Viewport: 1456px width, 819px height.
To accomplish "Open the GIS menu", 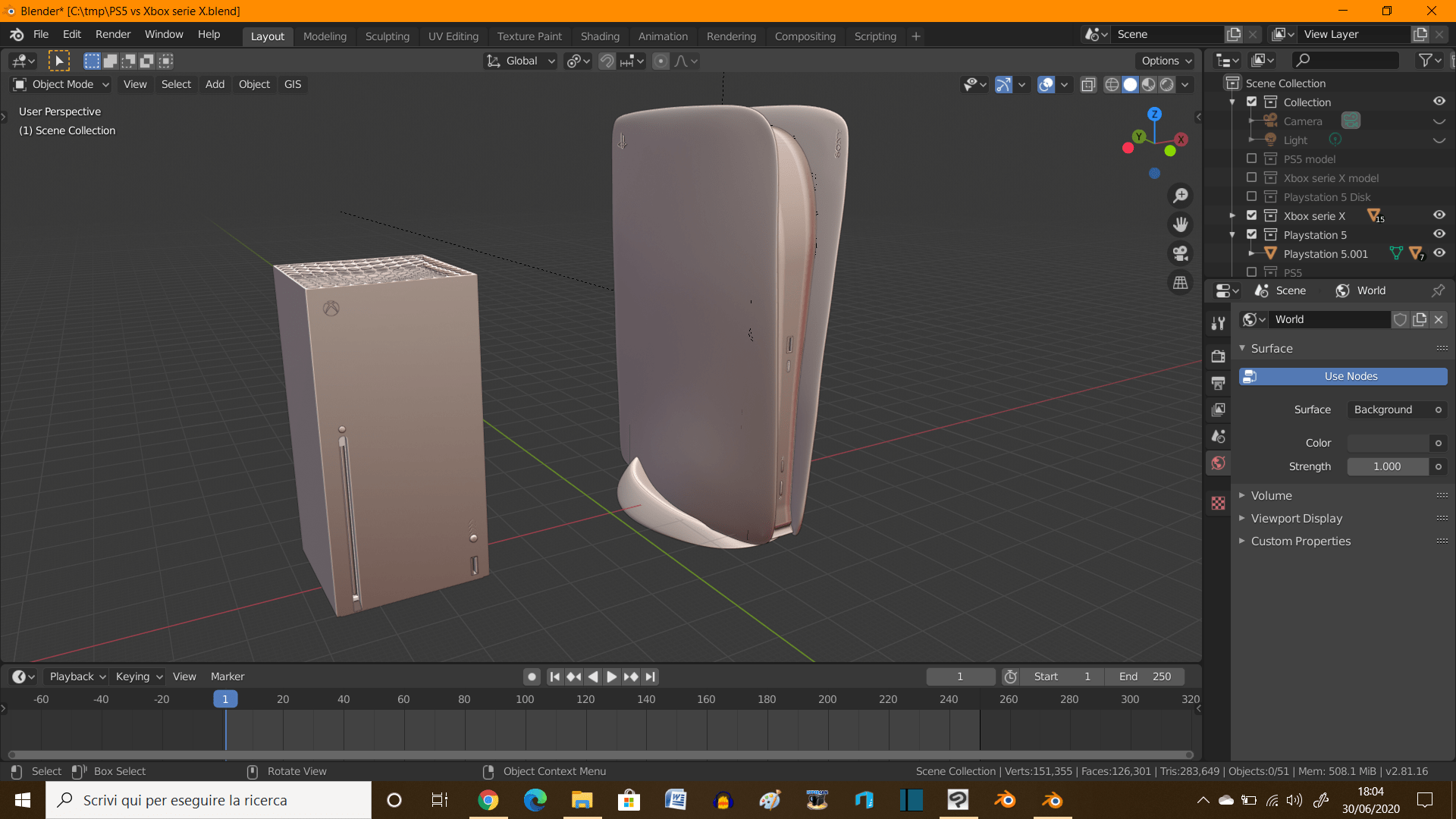I will 293,84.
